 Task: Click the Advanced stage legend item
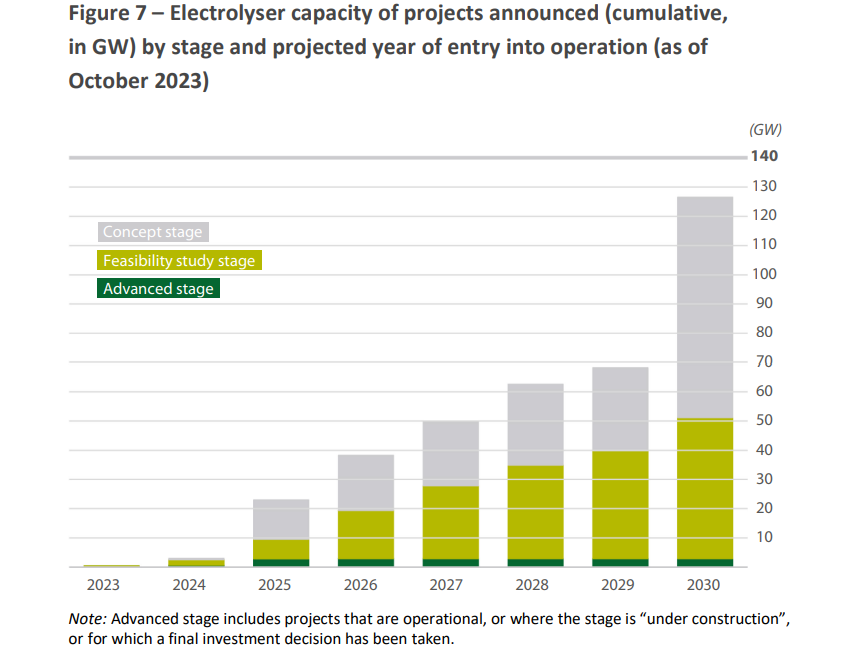(158, 289)
